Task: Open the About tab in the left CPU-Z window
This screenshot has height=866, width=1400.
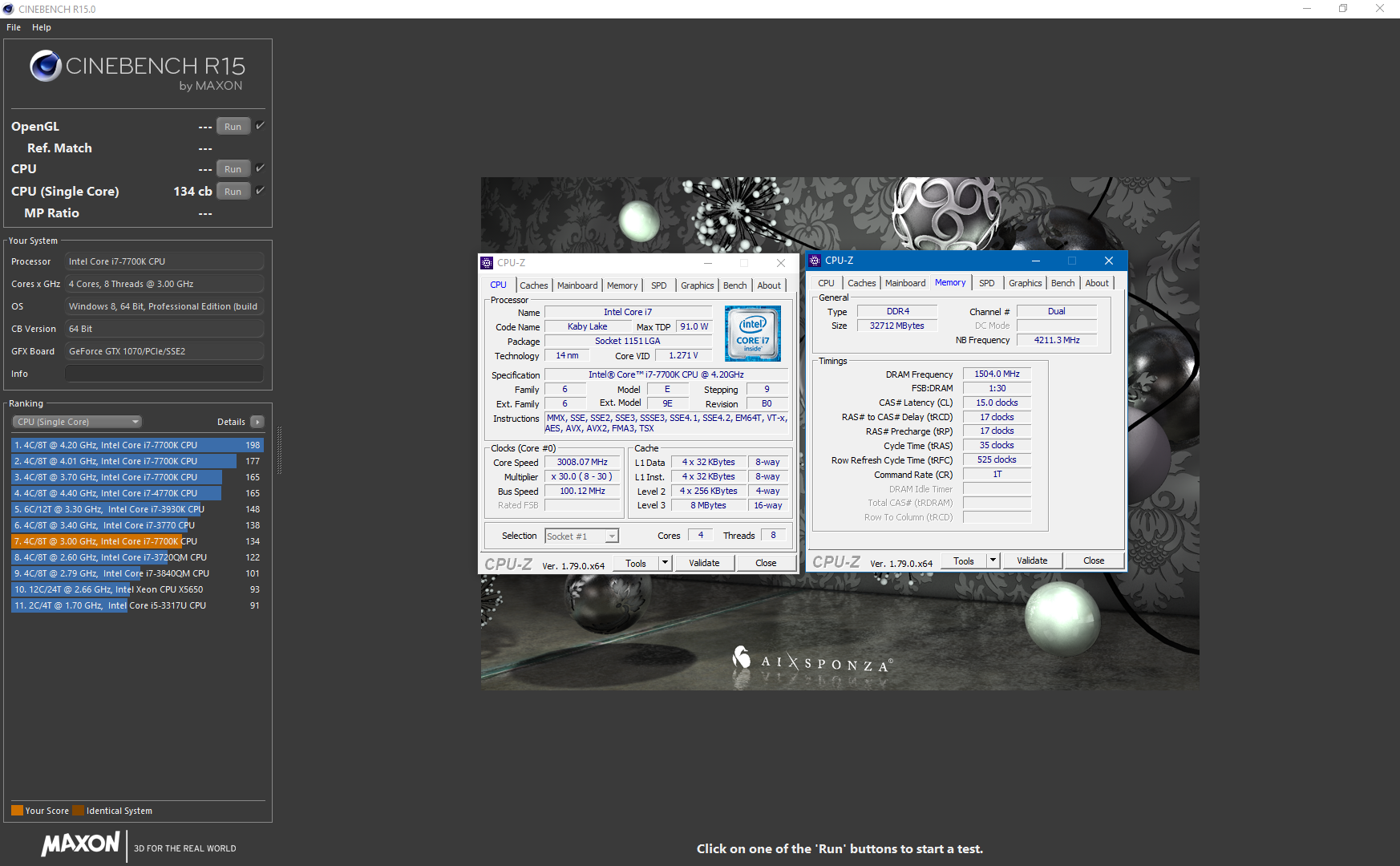Action: click(769, 285)
